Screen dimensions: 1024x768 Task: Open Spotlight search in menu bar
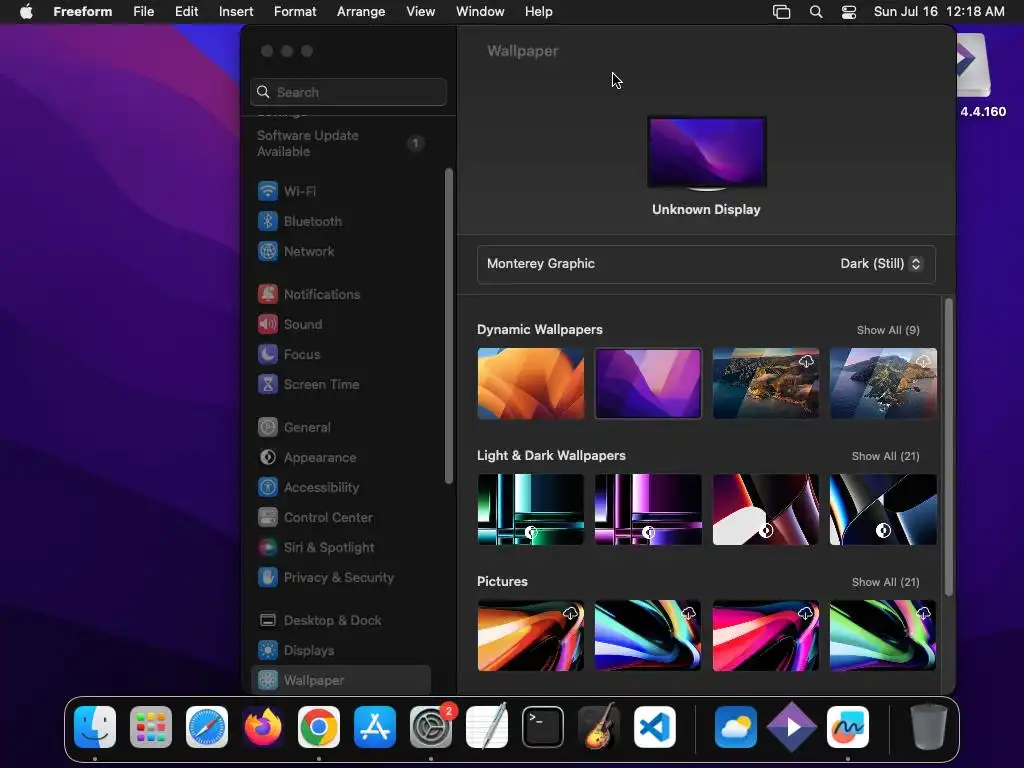[816, 12]
